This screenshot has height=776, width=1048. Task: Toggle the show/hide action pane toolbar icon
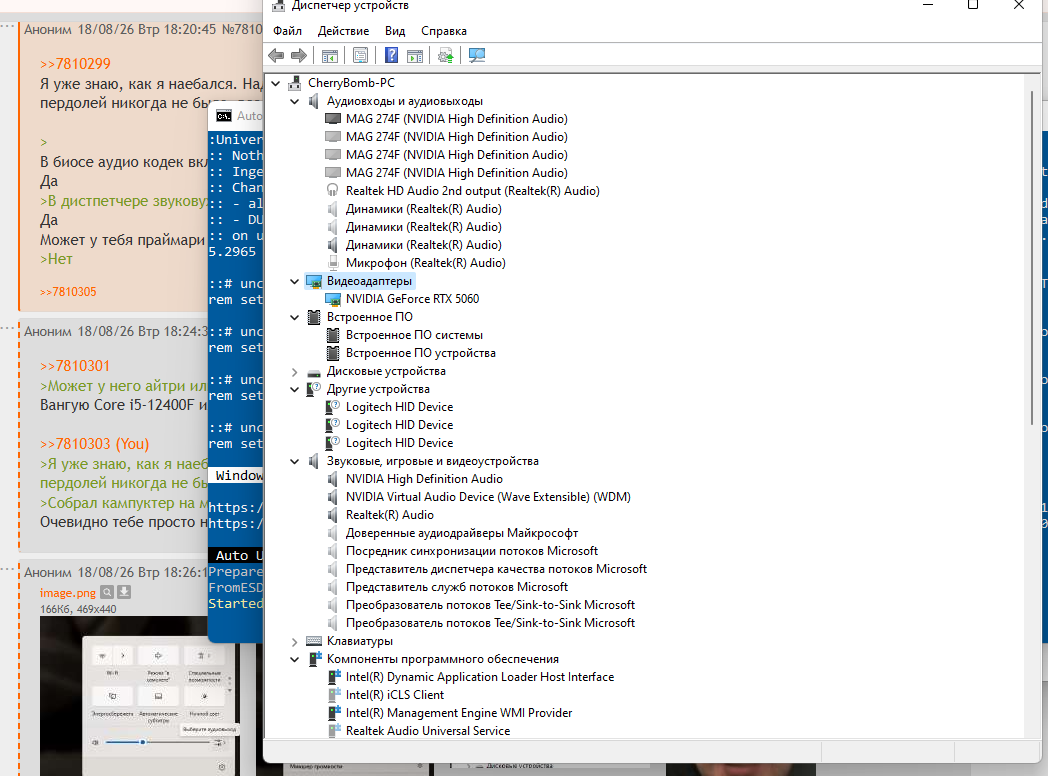click(415, 55)
